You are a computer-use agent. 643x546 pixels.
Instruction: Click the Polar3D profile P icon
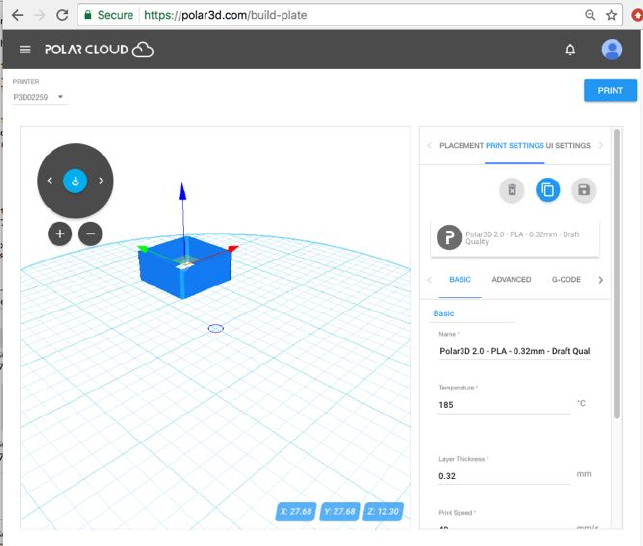pos(449,238)
